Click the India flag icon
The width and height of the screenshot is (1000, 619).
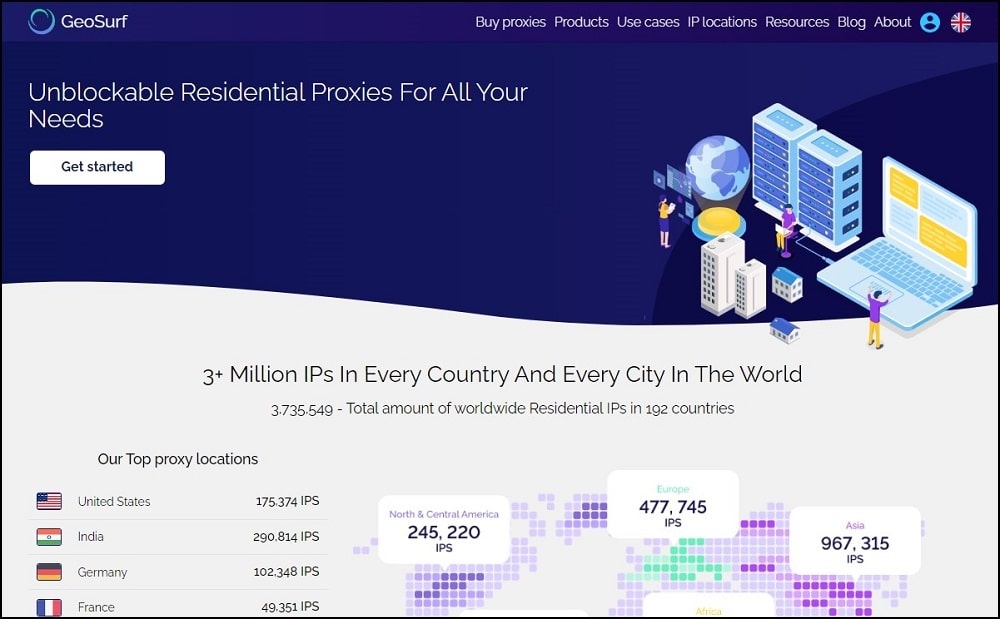[49, 537]
